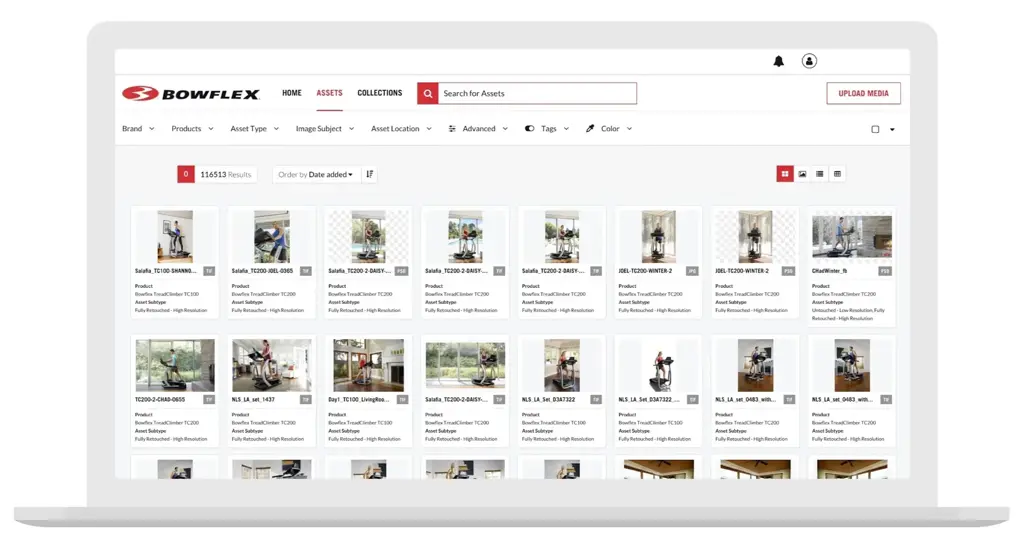The width and height of the screenshot is (1024, 548).
Task: Reverse the sort direction icon
Action: coord(370,174)
